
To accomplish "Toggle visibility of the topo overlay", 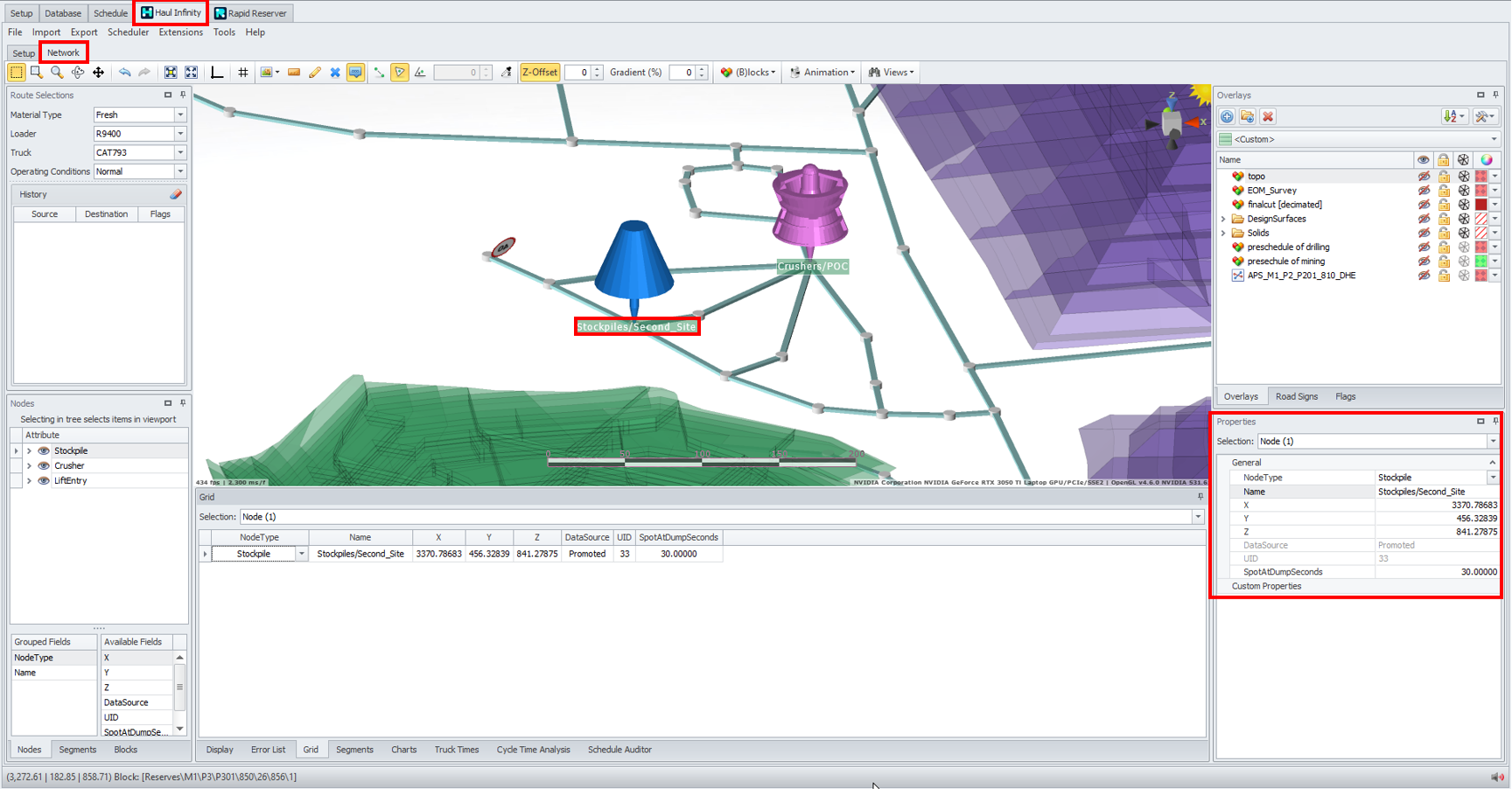I will click(x=1424, y=176).
